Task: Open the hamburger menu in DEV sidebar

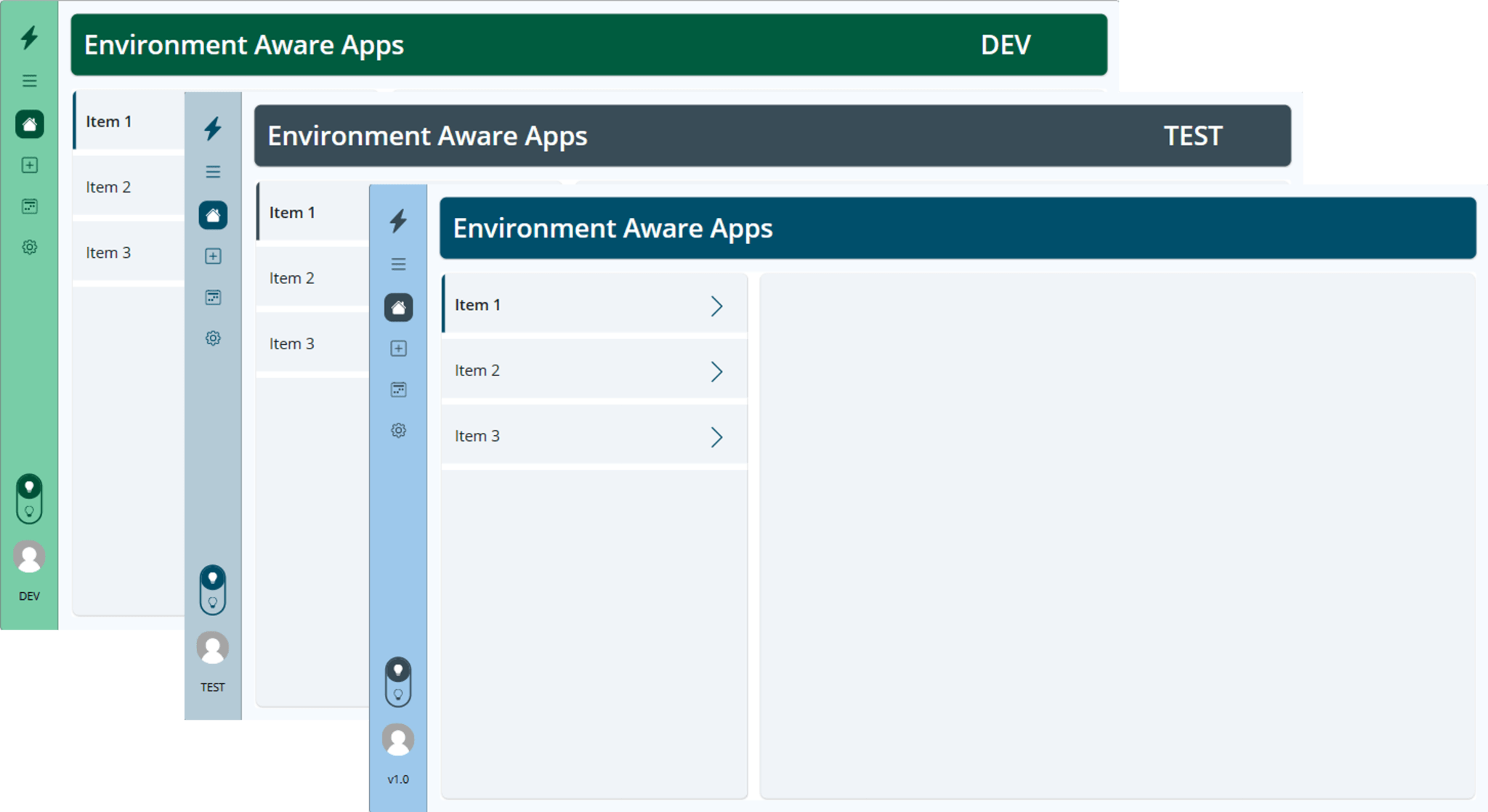Action: click(x=29, y=81)
